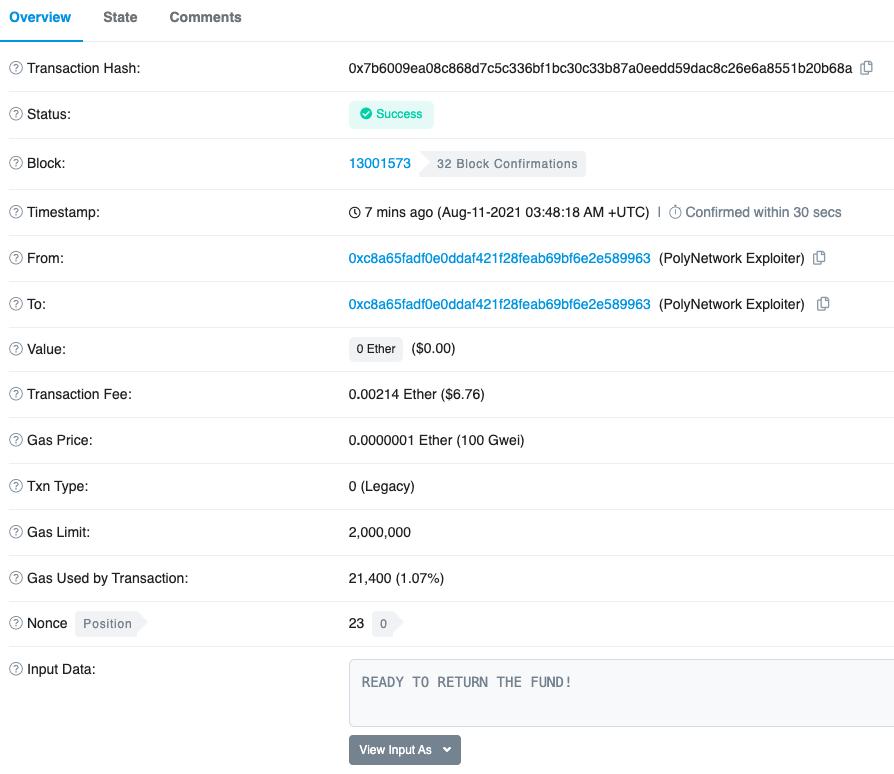Screen dimensions: 894x774
Task: Click help icon next to Nonce
Action: tap(15, 623)
